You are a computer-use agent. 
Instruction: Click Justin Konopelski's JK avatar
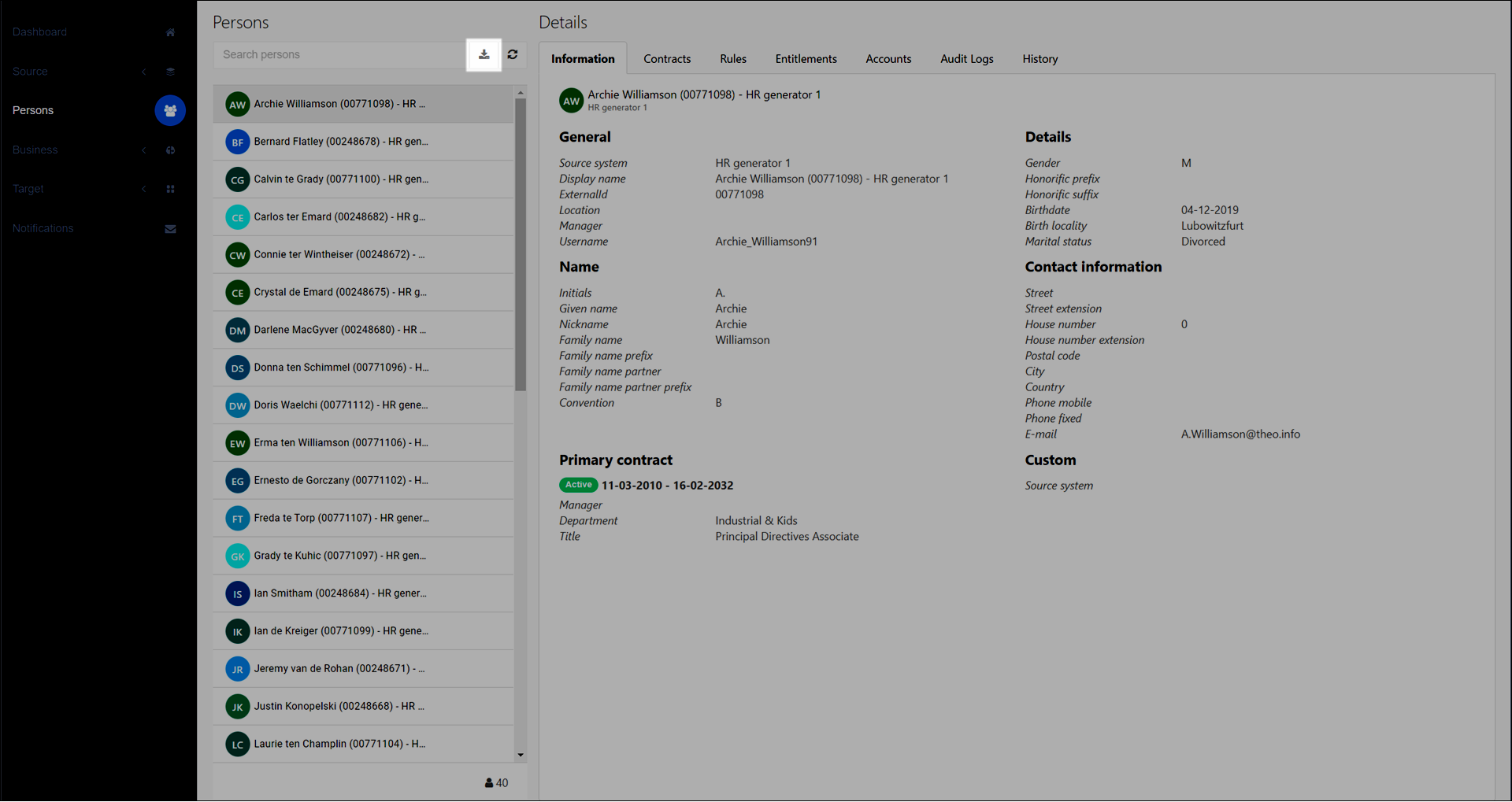(x=237, y=707)
